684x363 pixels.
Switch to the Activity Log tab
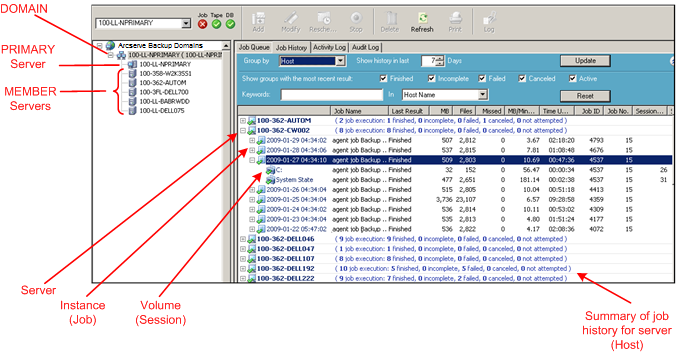329,47
